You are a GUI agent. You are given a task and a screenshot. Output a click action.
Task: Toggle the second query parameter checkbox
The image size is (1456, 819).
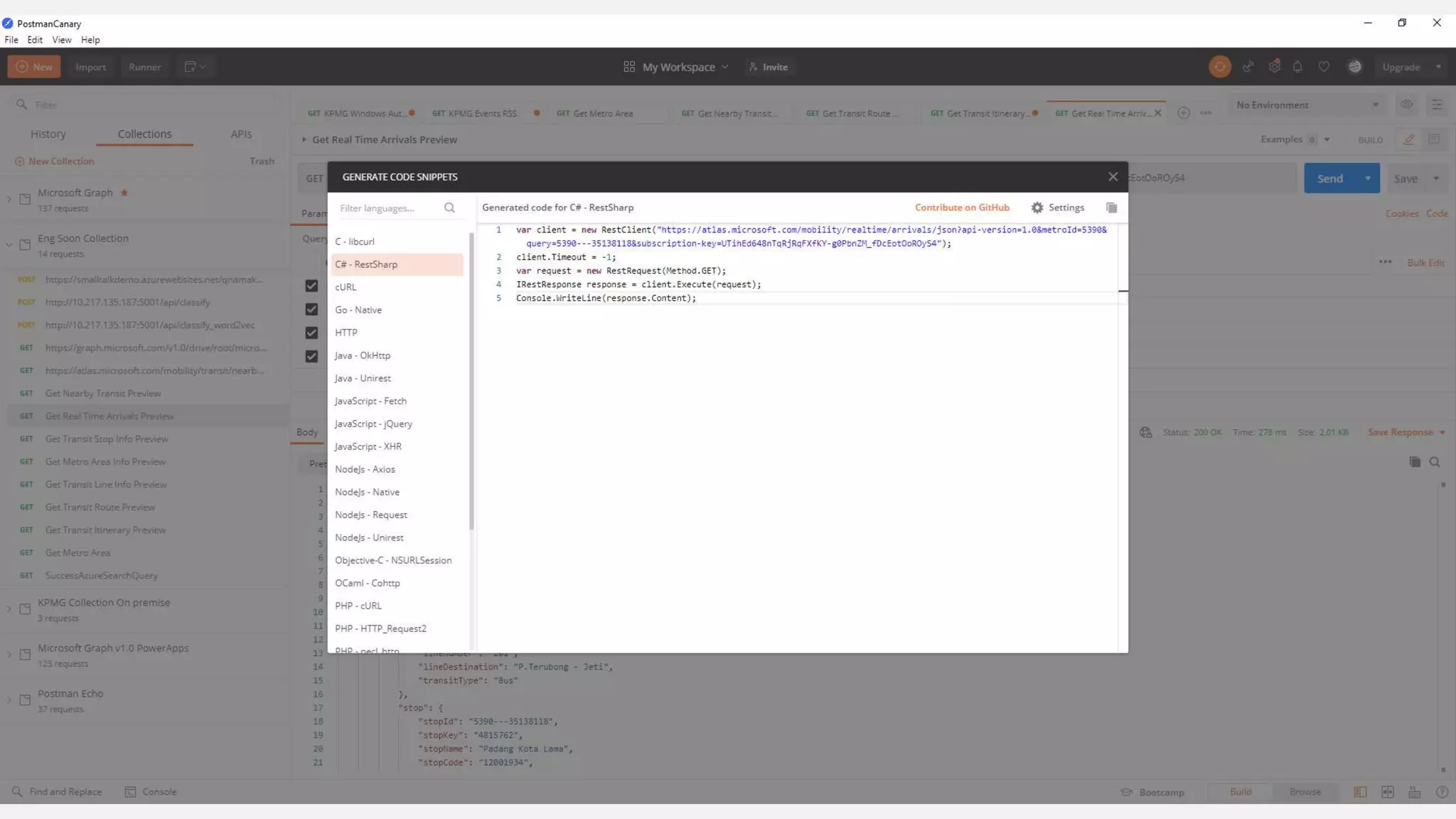pos(311,309)
